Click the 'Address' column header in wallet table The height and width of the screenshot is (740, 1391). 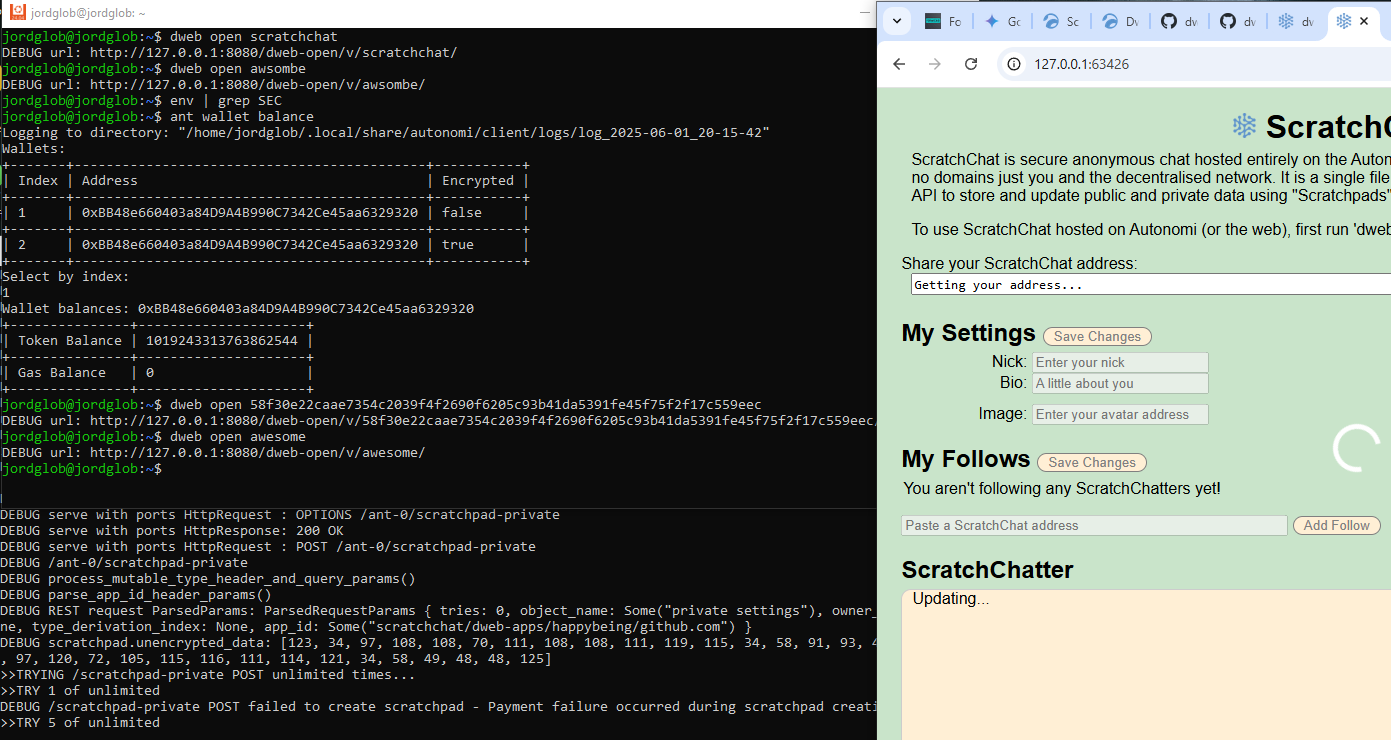(110, 181)
